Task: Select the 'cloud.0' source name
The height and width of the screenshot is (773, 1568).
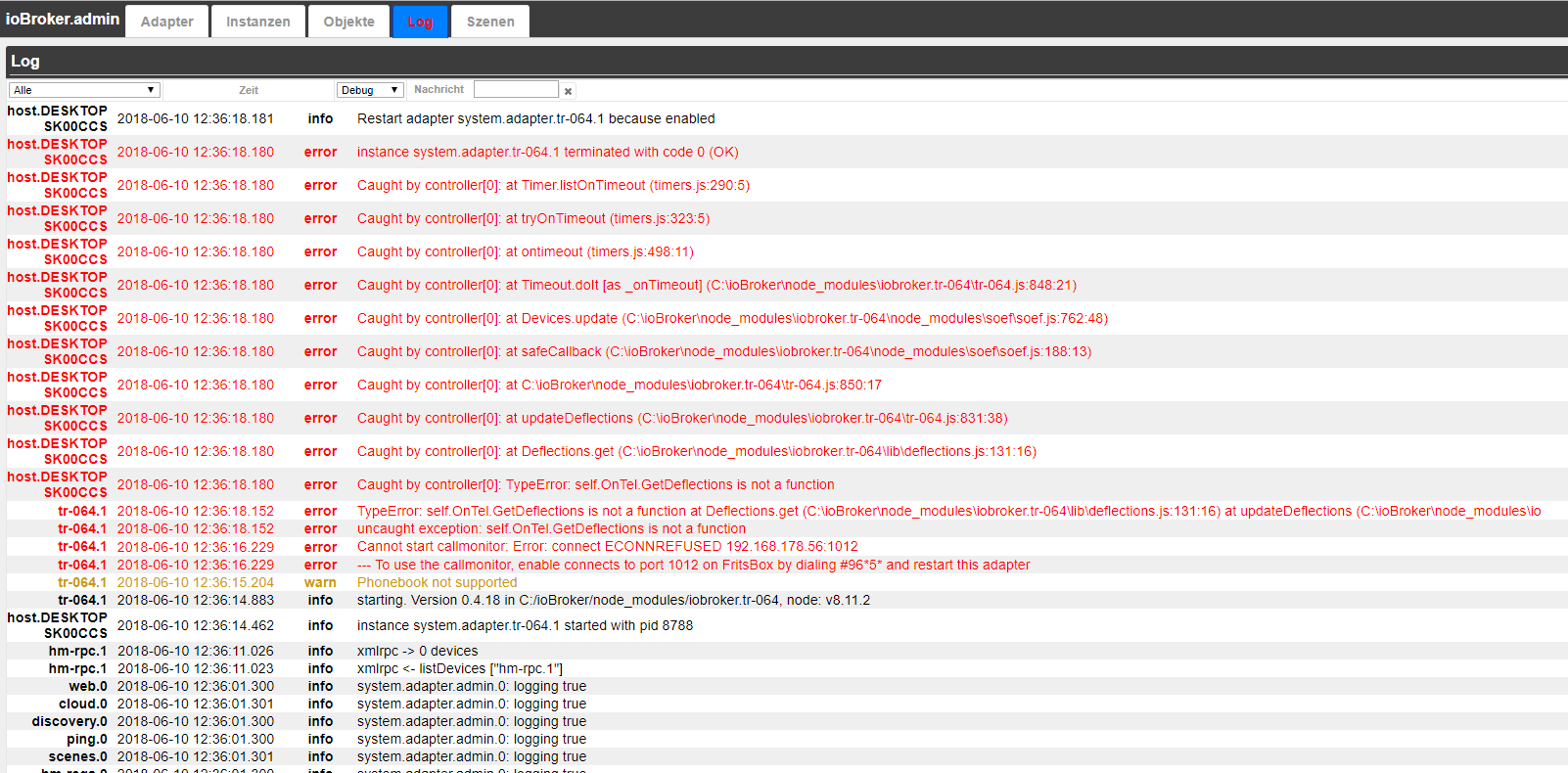Action: [x=83, y=704]
